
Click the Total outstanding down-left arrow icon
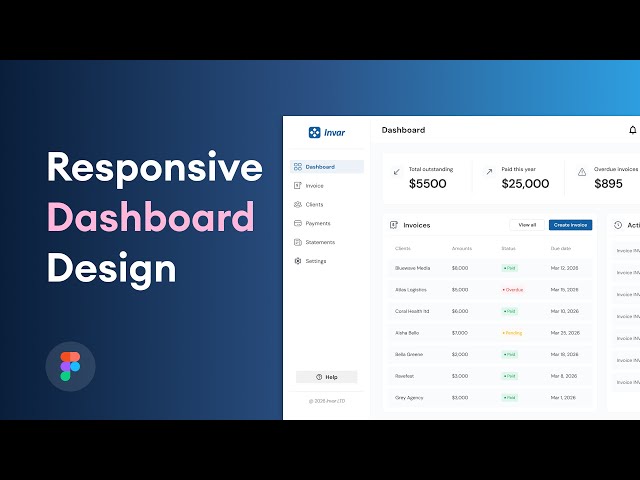[396, 172]
